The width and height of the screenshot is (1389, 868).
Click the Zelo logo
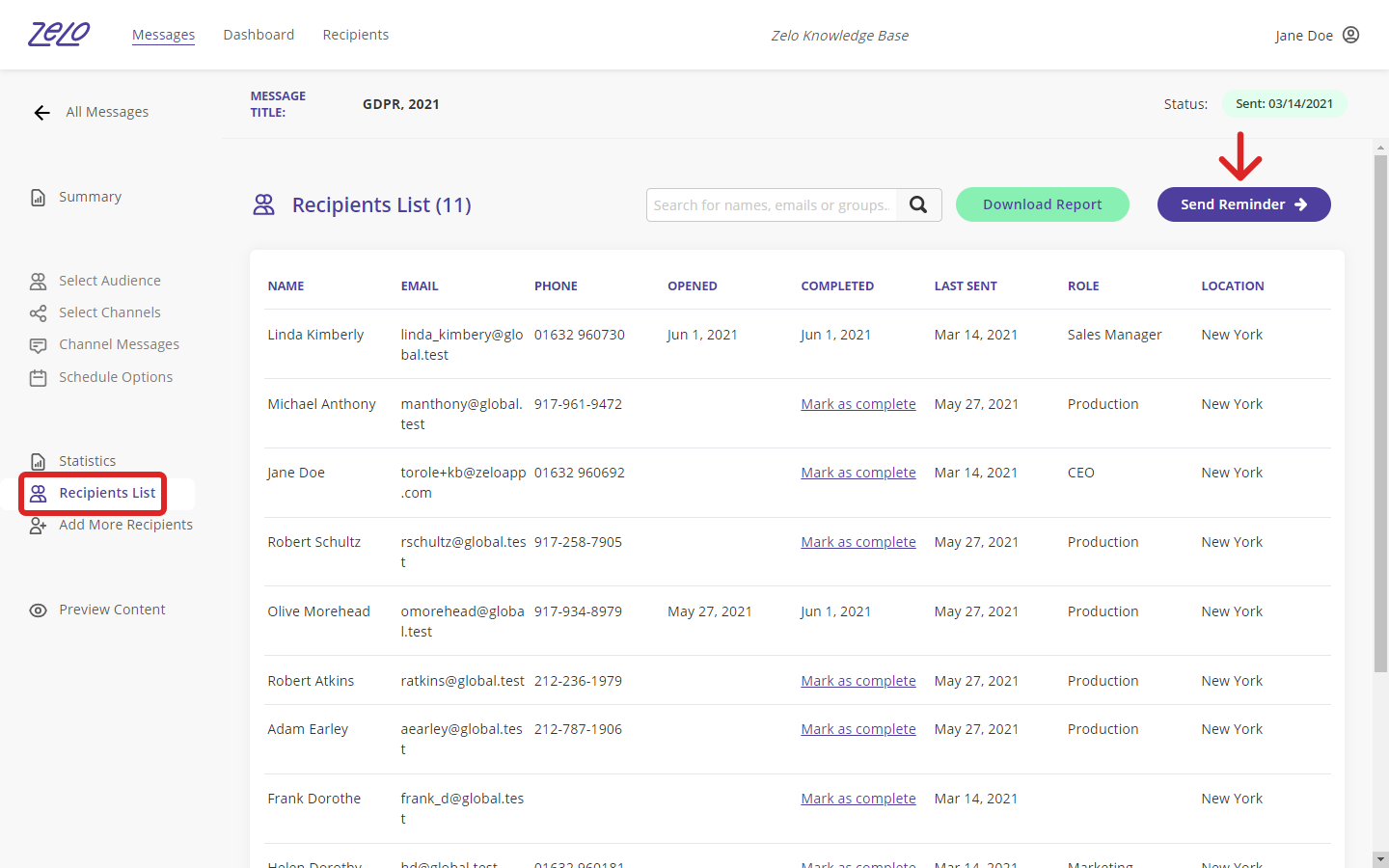(59, 35)
